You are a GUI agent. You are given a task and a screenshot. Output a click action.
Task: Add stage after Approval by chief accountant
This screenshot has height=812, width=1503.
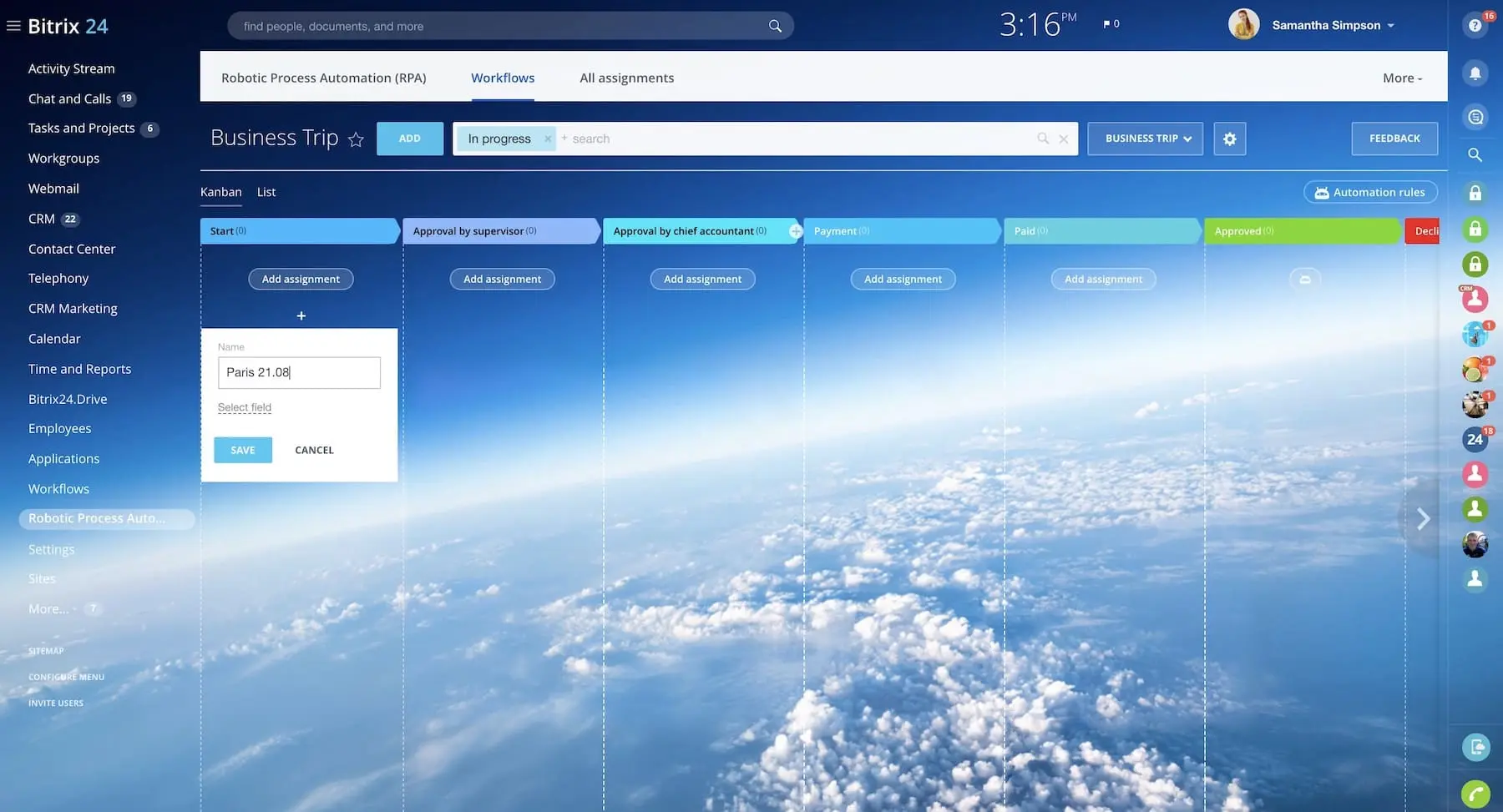[x=796, y=231]
